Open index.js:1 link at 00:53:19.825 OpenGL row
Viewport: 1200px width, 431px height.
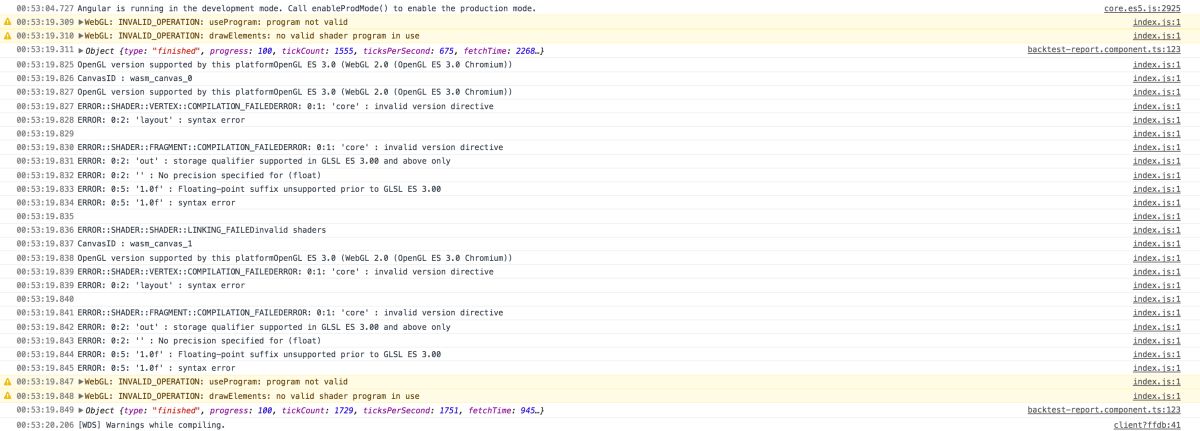1157,63
